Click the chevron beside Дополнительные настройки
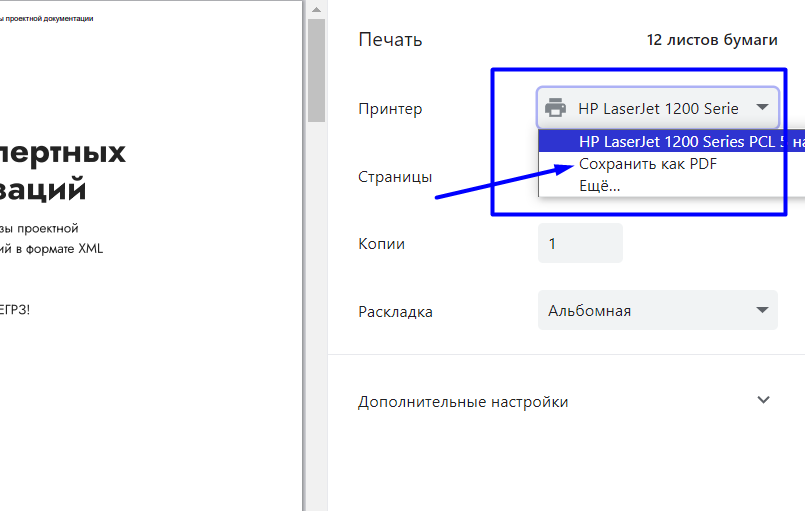Screen dimensions: 805x511 coord(764,400)
